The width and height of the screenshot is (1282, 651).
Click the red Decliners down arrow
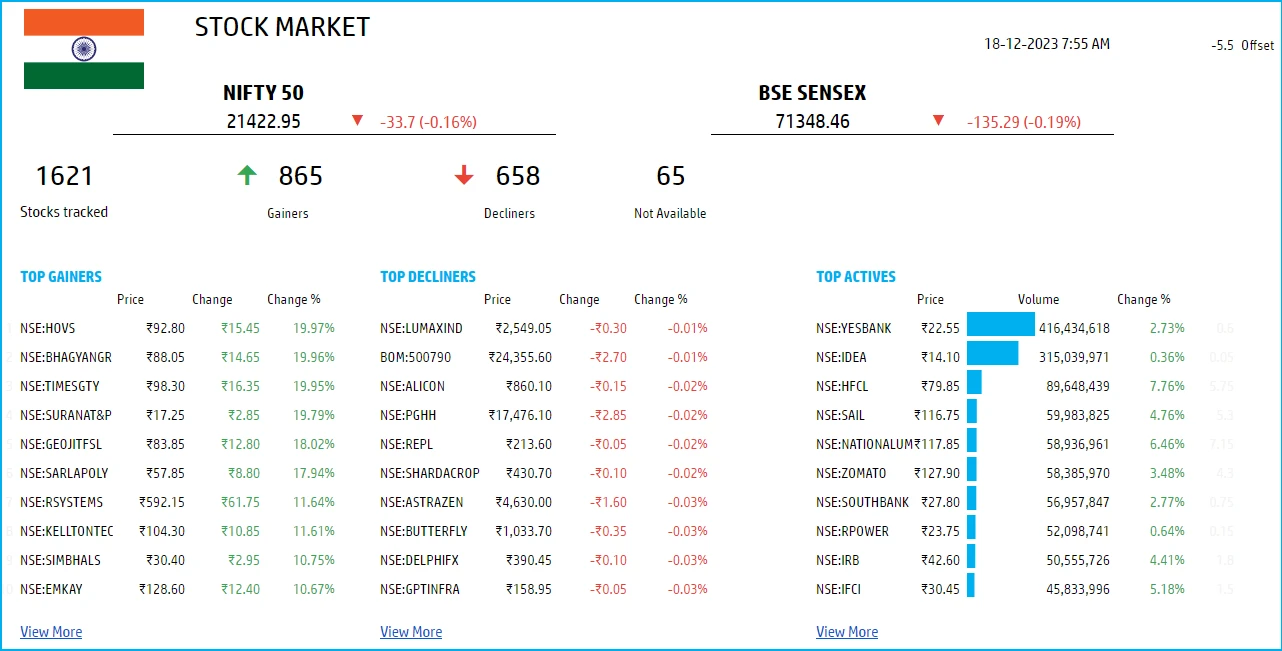pyautogui.click(x=464, y=176)
